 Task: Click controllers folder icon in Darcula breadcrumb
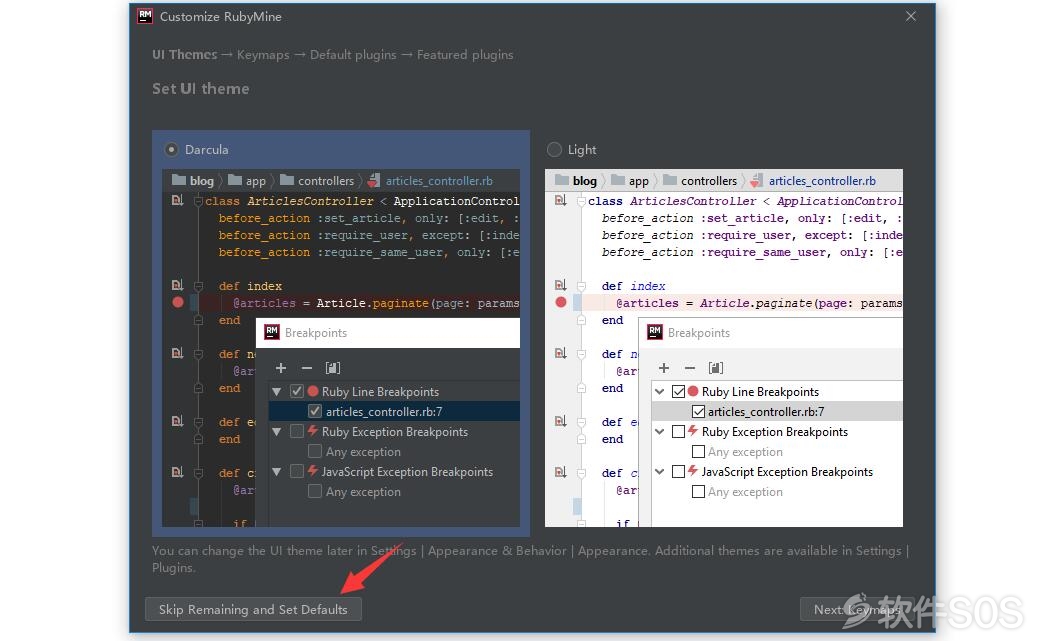(287, 180)
